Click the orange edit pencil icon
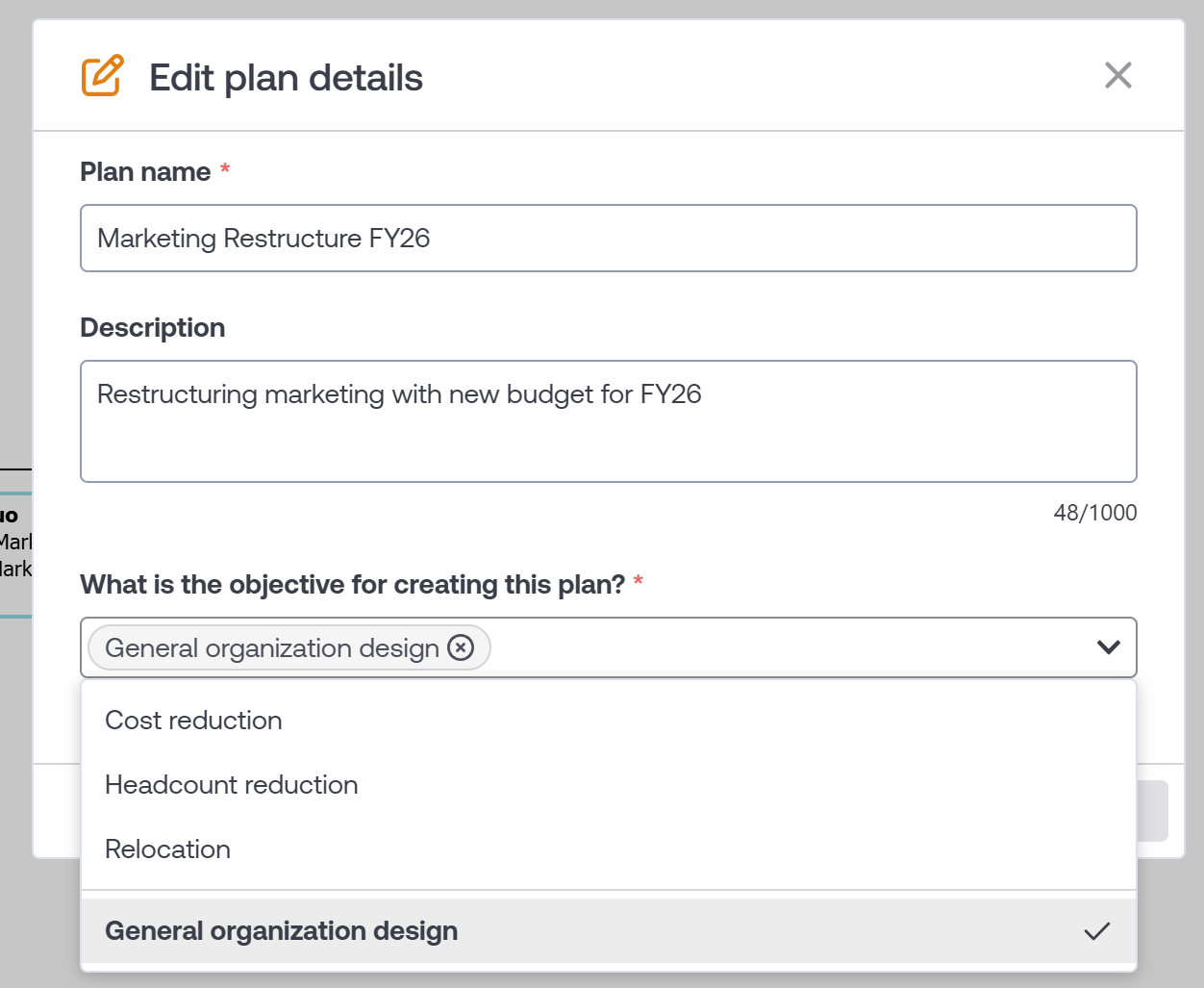This screenshot has height=988, width=1204. pyautogui.click(x=102, y=76)
